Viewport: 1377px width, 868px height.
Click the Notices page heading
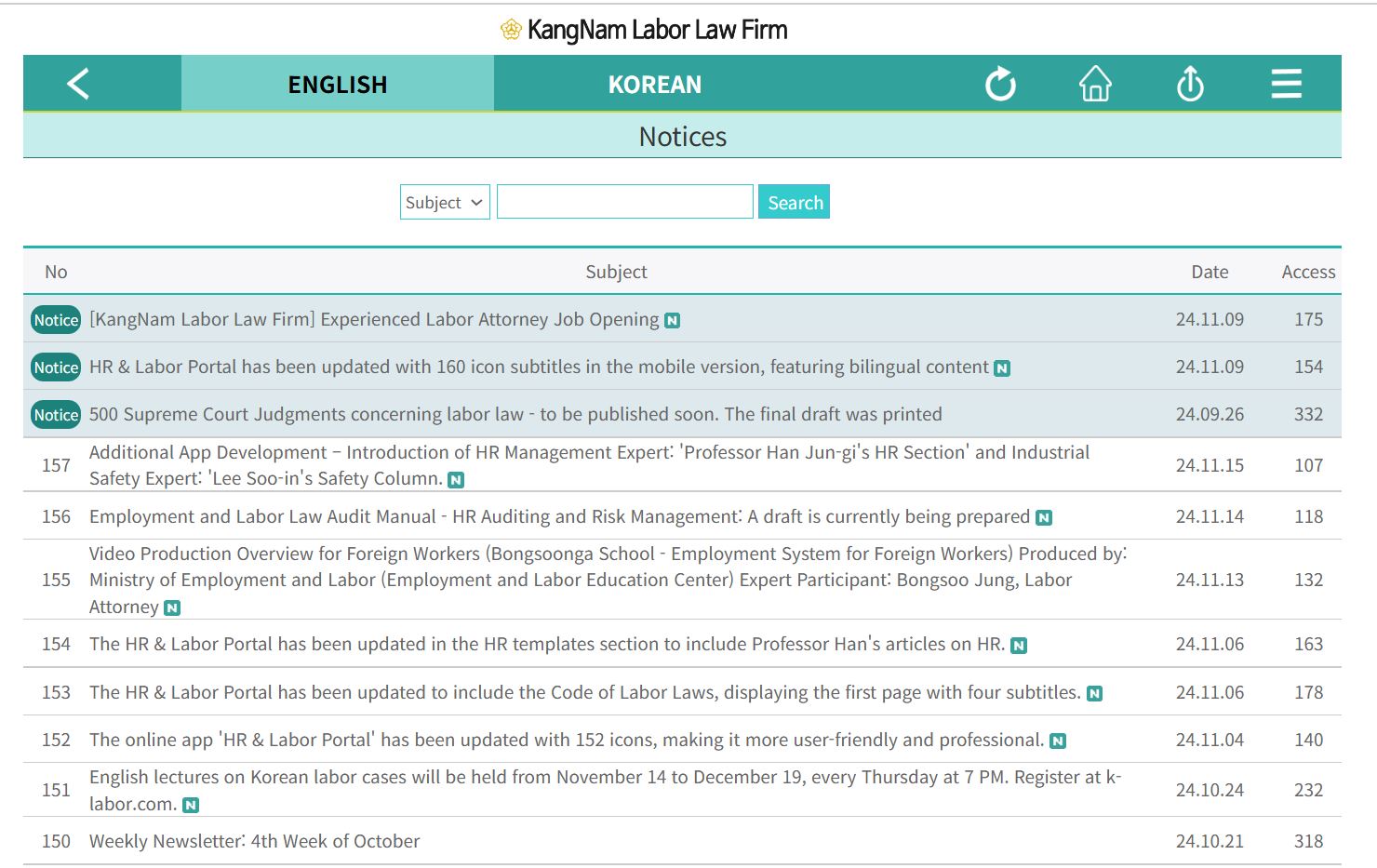(682, 137)
